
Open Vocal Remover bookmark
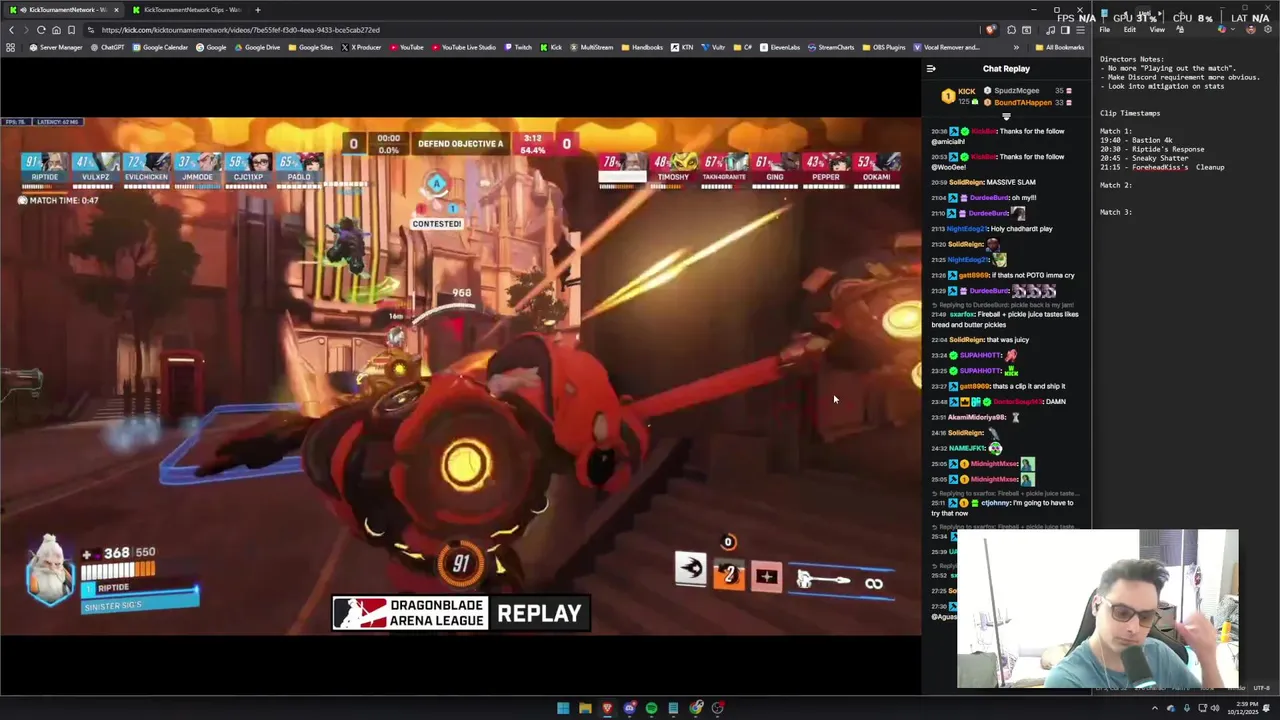coord(946,47)
